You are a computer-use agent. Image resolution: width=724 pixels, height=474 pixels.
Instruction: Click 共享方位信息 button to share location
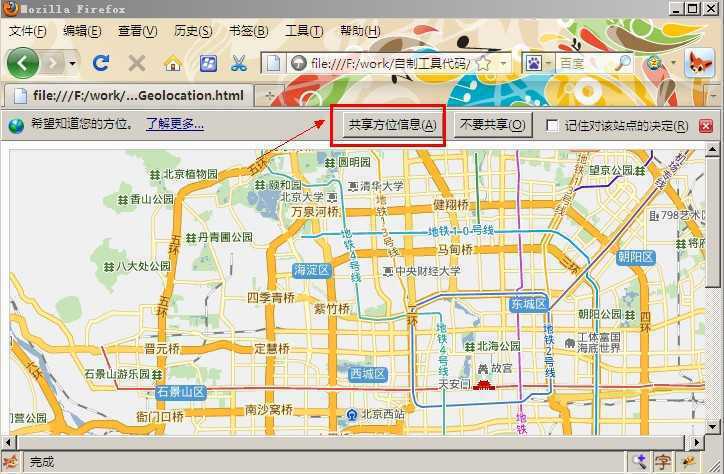pyautogui.click(x=391, y=125)
